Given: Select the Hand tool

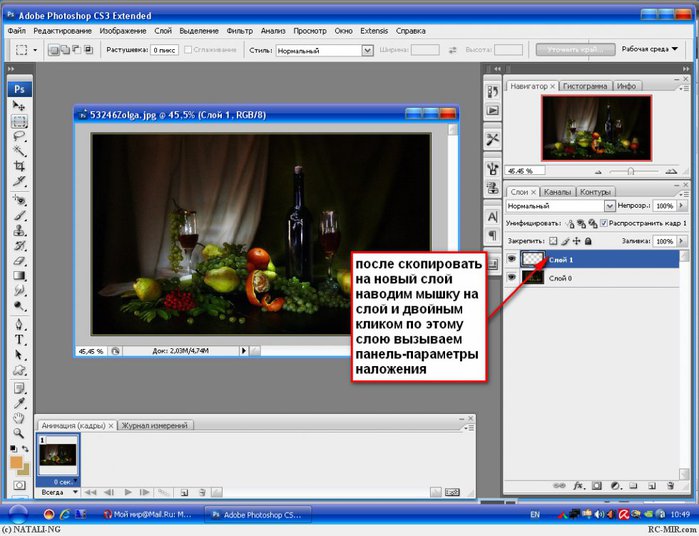Looking at the screenshot, I should (19, 418).
